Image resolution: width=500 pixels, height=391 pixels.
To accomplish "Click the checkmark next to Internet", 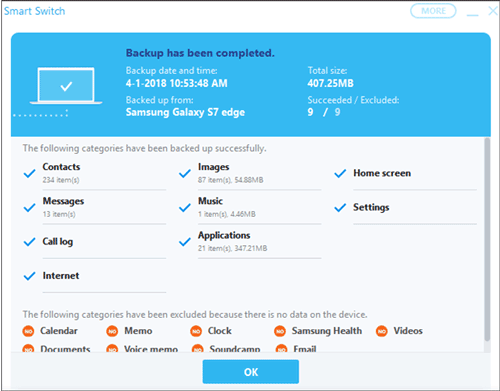I will click(x=29, y=276).
